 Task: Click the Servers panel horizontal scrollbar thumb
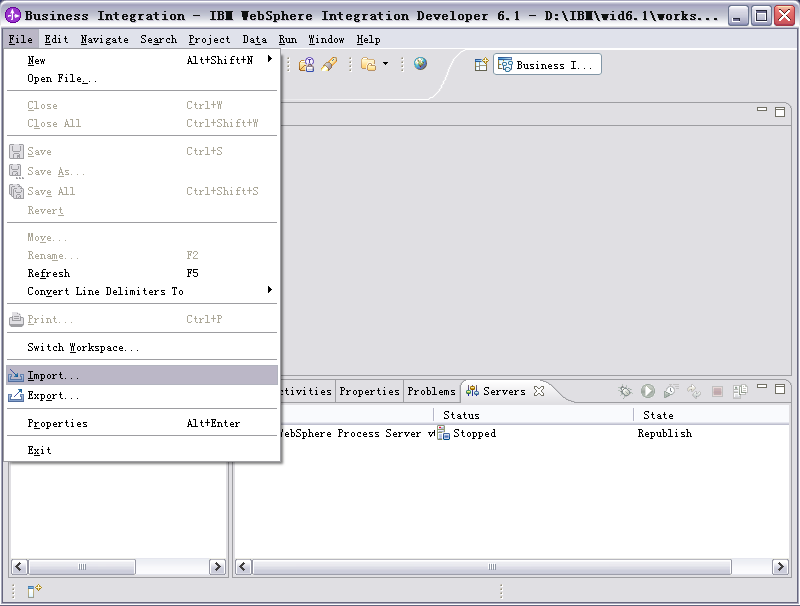pos(492,567)
